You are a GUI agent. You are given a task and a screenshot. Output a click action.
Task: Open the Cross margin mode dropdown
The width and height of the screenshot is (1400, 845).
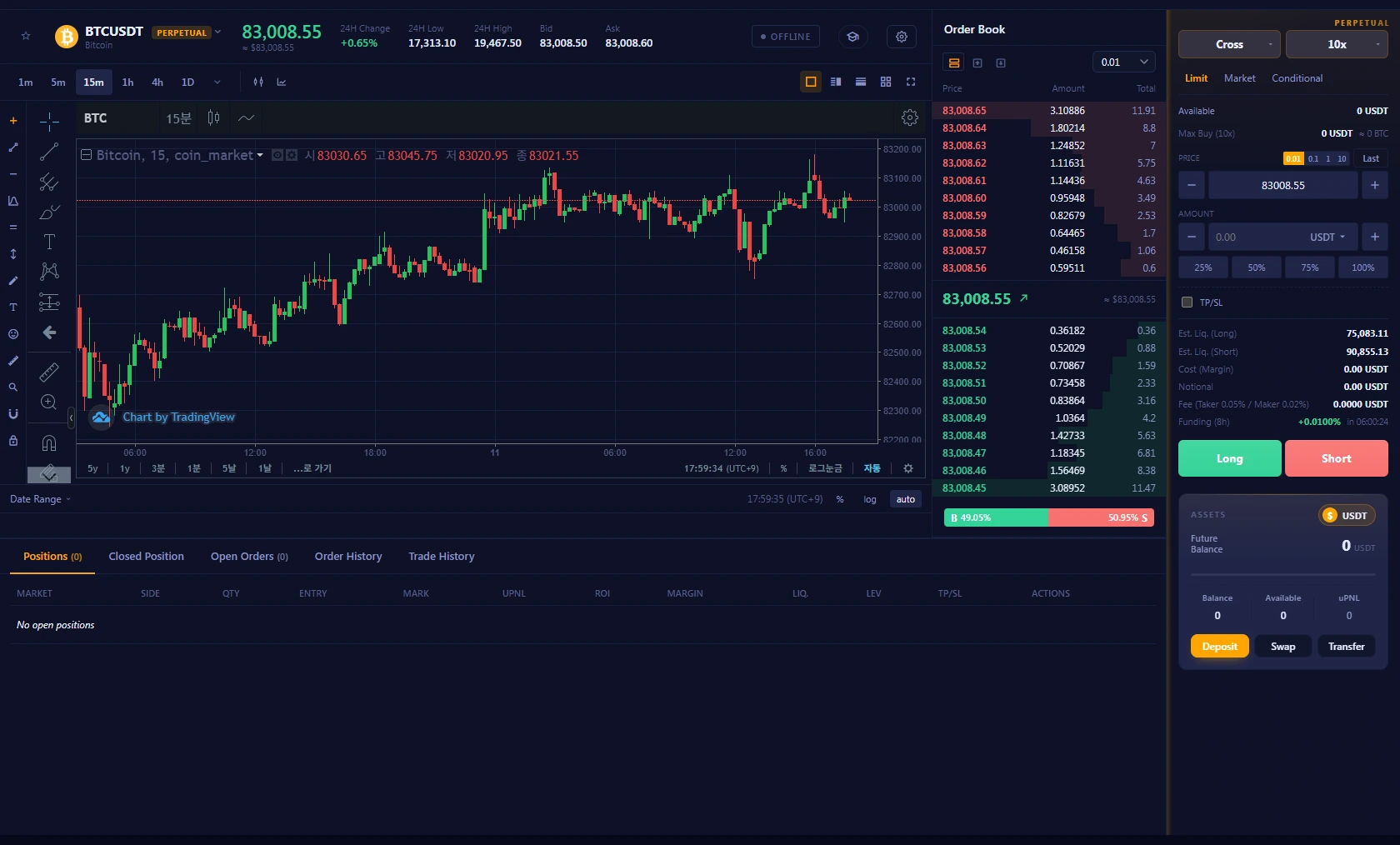(1229, 44)
